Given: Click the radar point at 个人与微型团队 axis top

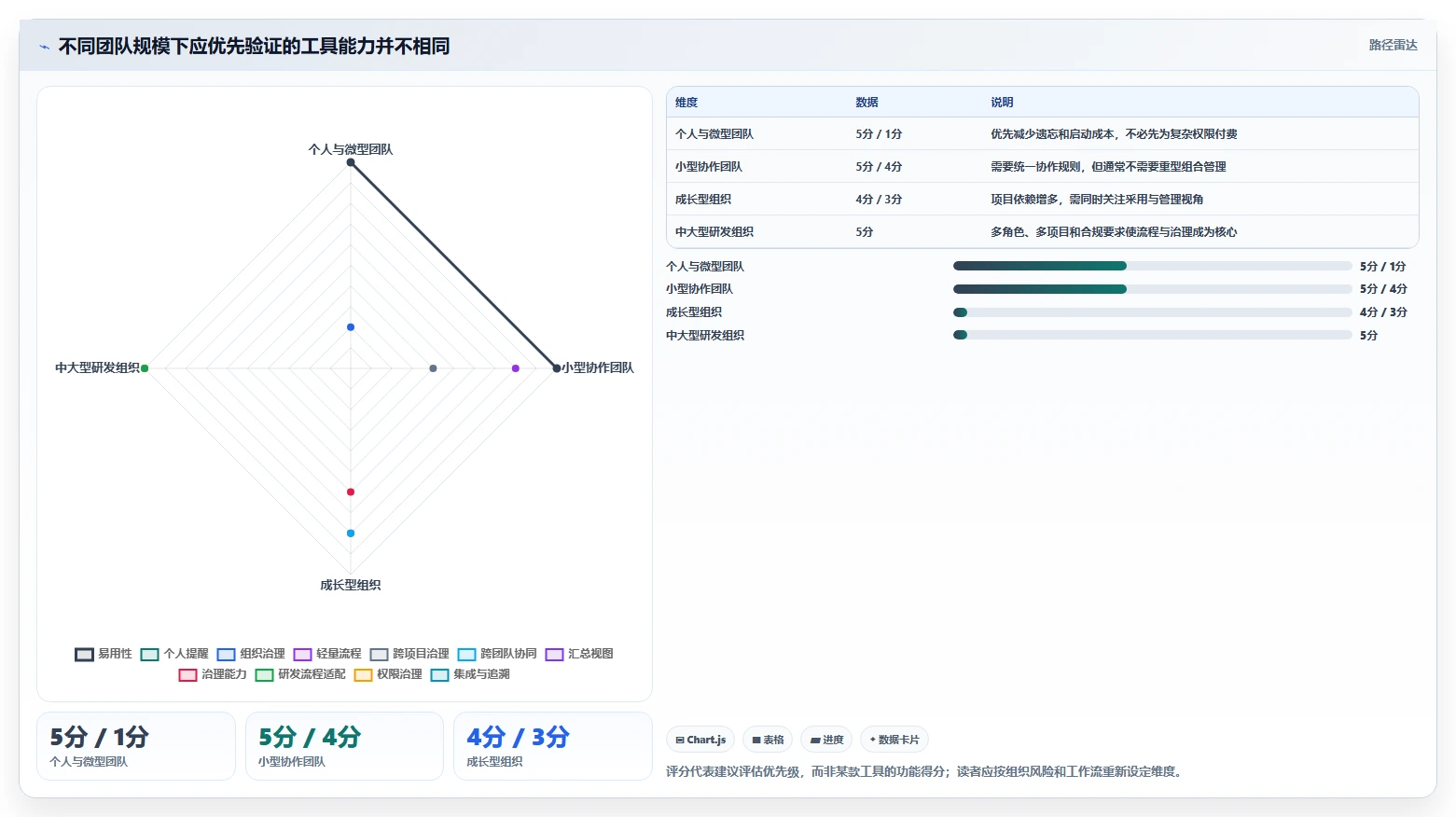Looking at the screenshot, I should pyautogui.click(x=351, y=162).
